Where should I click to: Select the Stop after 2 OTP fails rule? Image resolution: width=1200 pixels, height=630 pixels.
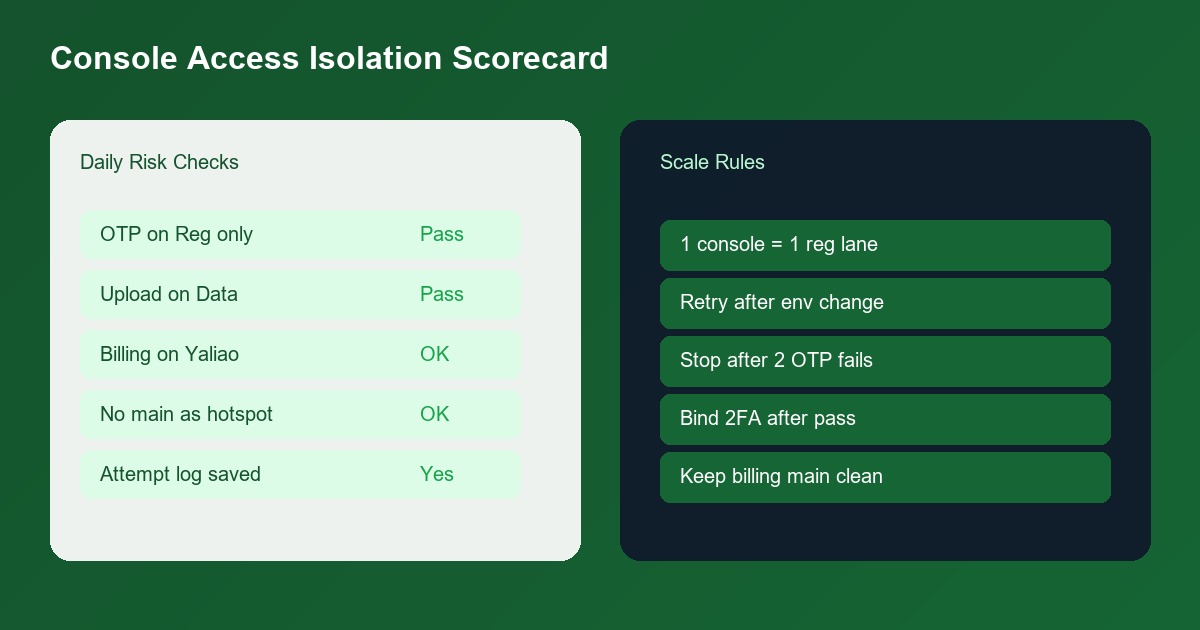[x=885, y=361]
